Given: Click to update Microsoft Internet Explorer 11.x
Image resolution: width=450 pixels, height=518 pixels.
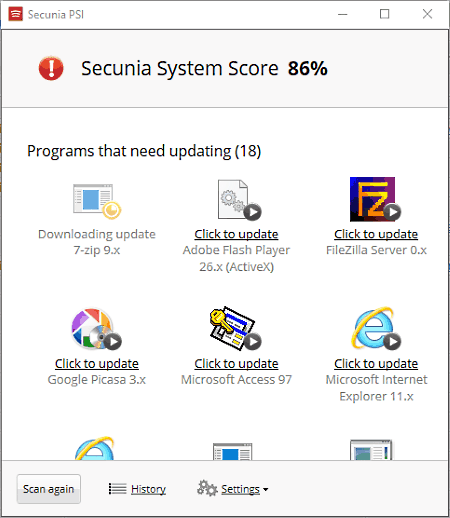Looking at the screenshot, I should click(376, 363).
